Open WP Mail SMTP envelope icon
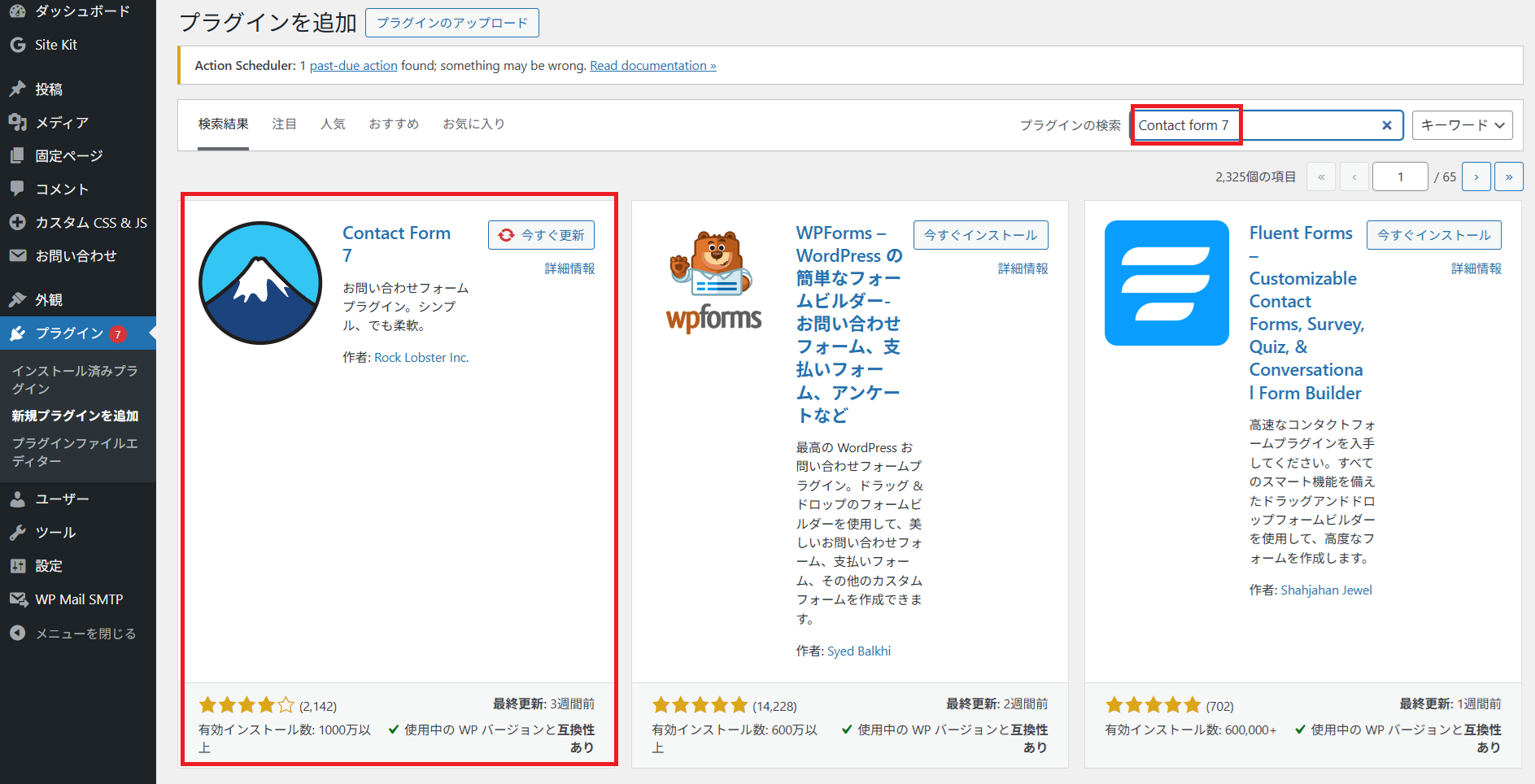Viewport: 1535px width, 784px height. pyautogui.click(x=18, y=599)
